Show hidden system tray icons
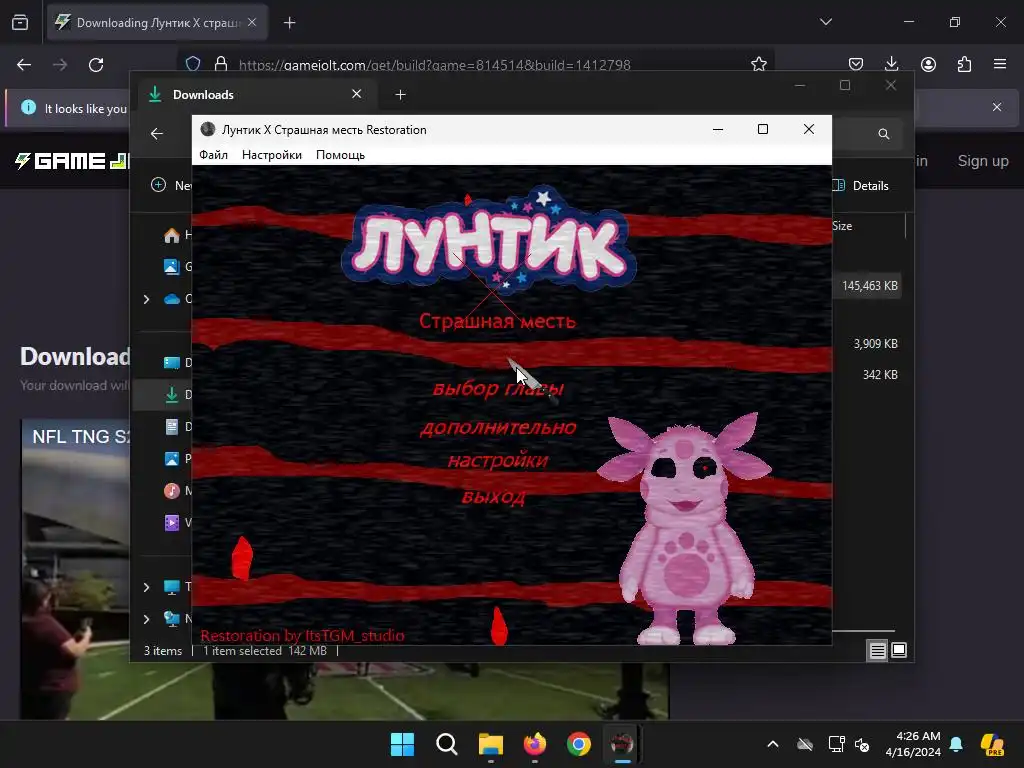The width and height of the screenshot is (1024, 768). coord(773,744)
